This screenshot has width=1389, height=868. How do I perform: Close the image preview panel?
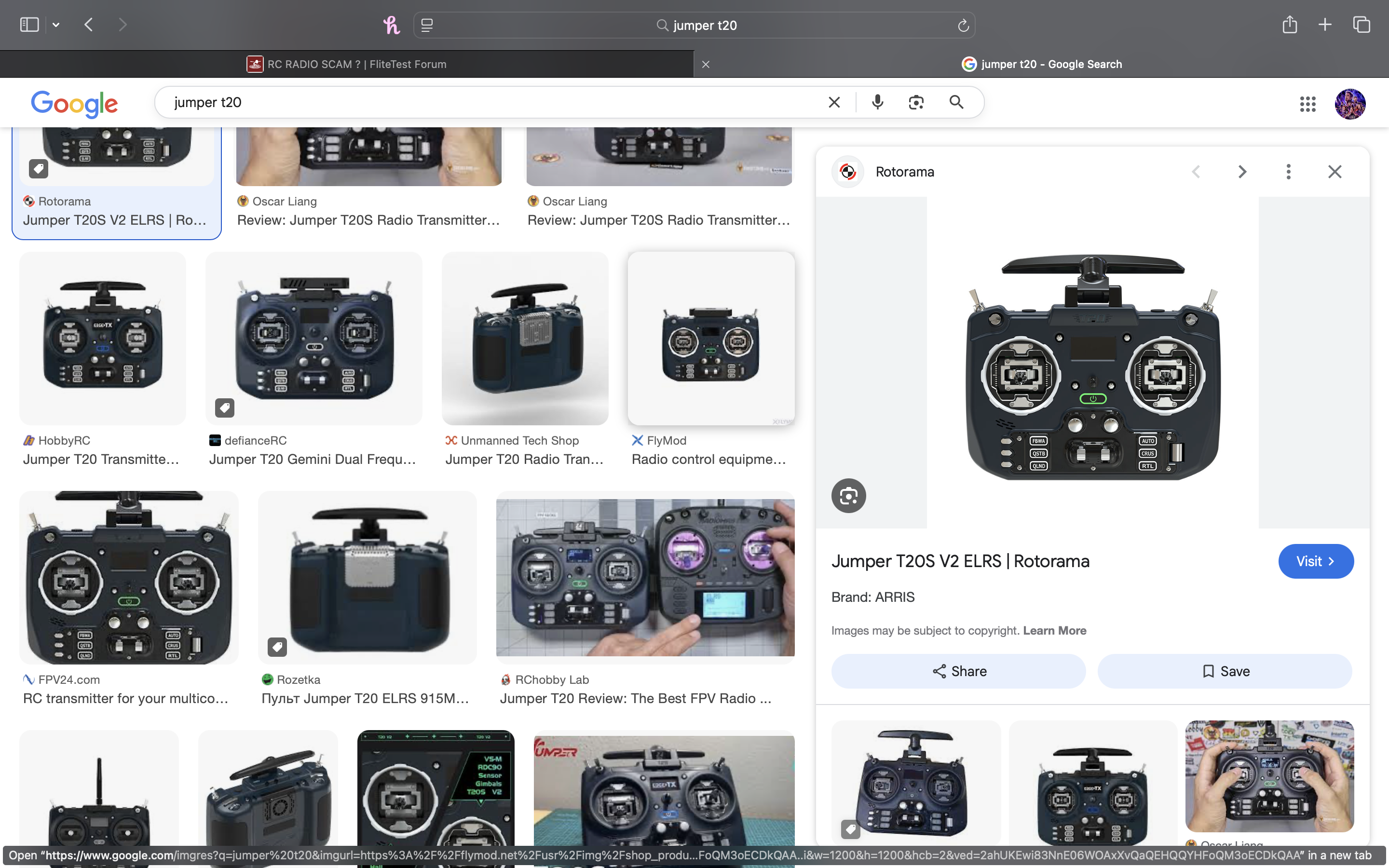pos(1335,172)
